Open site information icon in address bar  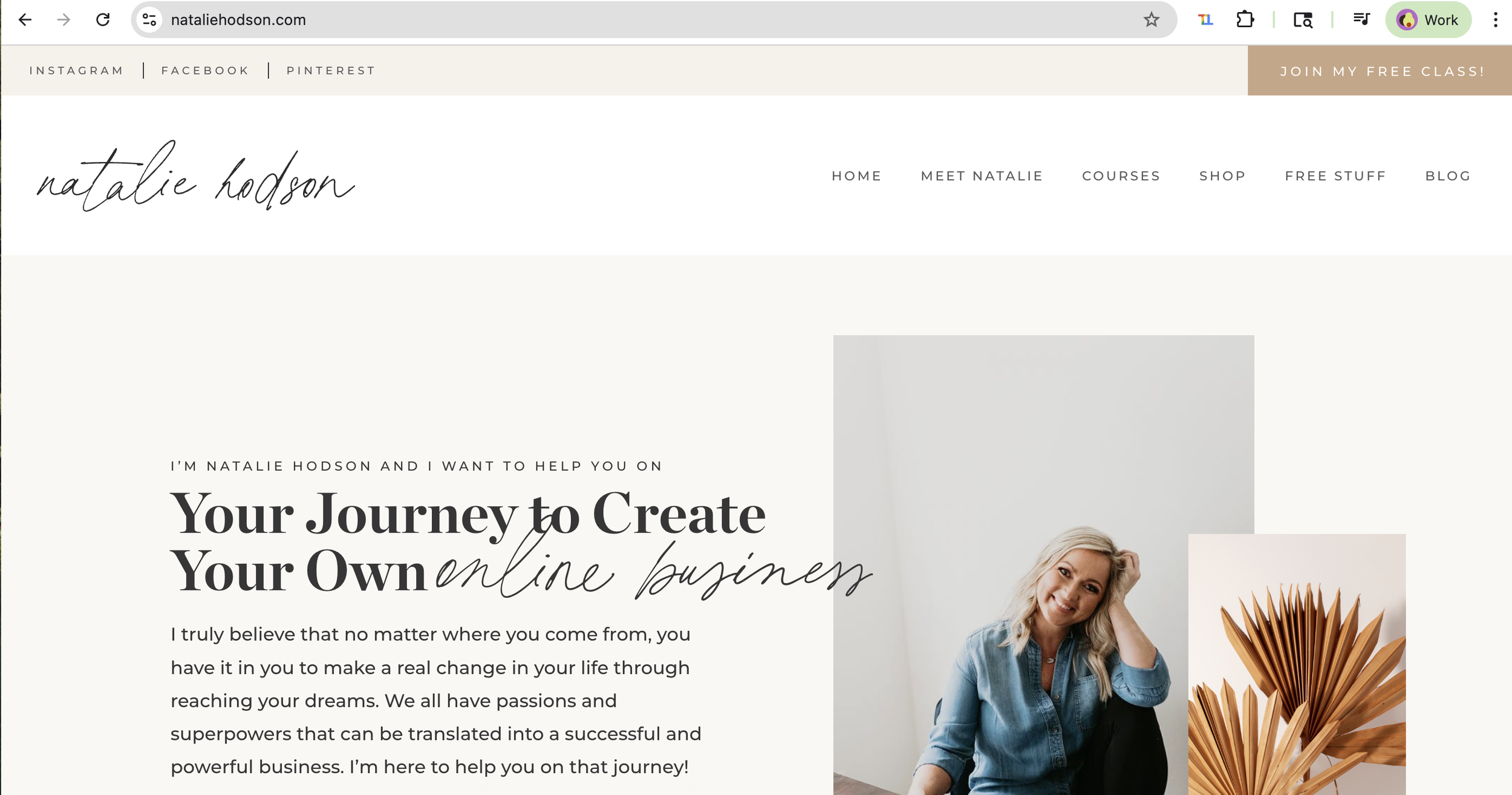[x=149, y=20]
